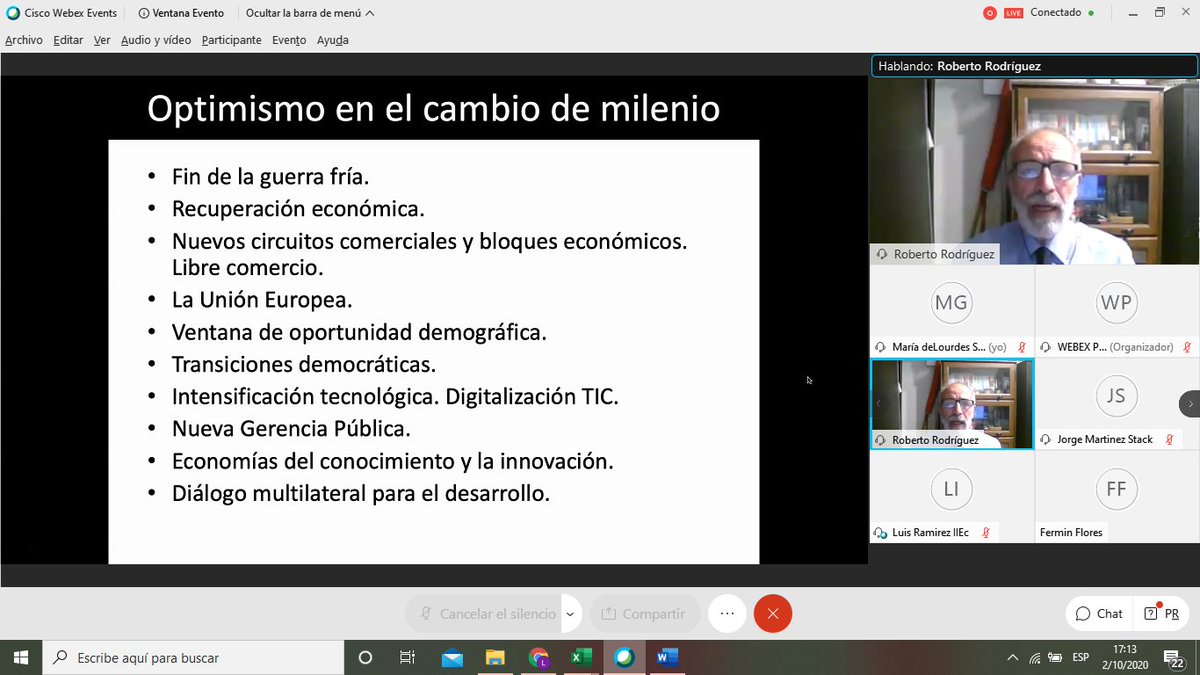Screen dimensions: 1200x675
Task: Open more options three-dots button
Action: (x=727, y=613)
